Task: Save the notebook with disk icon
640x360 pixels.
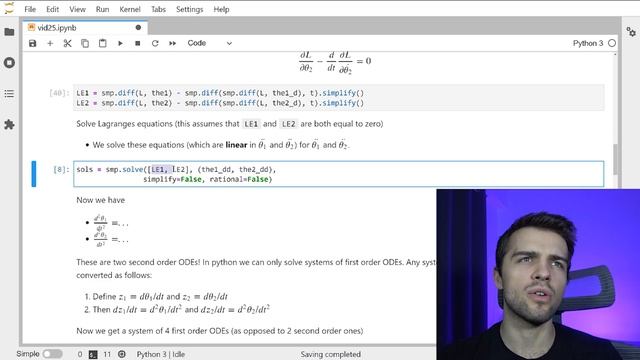Action: (33, 43)
